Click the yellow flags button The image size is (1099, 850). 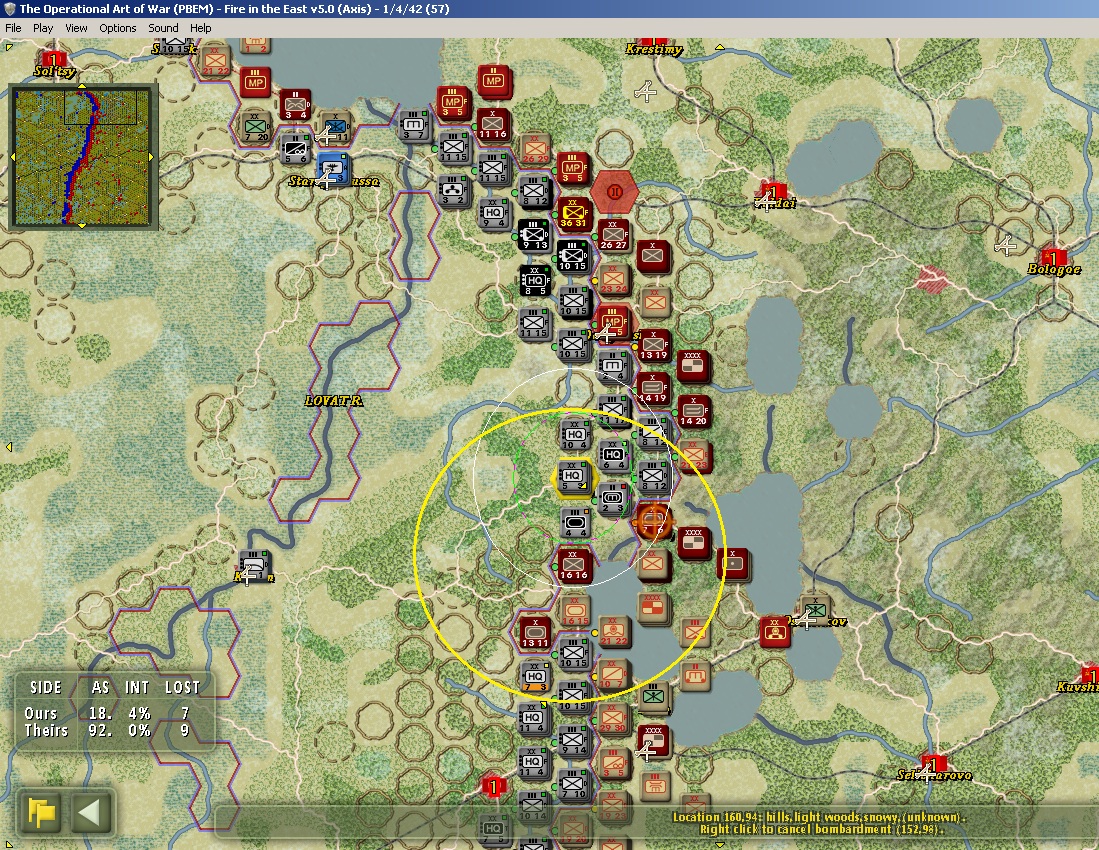(41, 812)
